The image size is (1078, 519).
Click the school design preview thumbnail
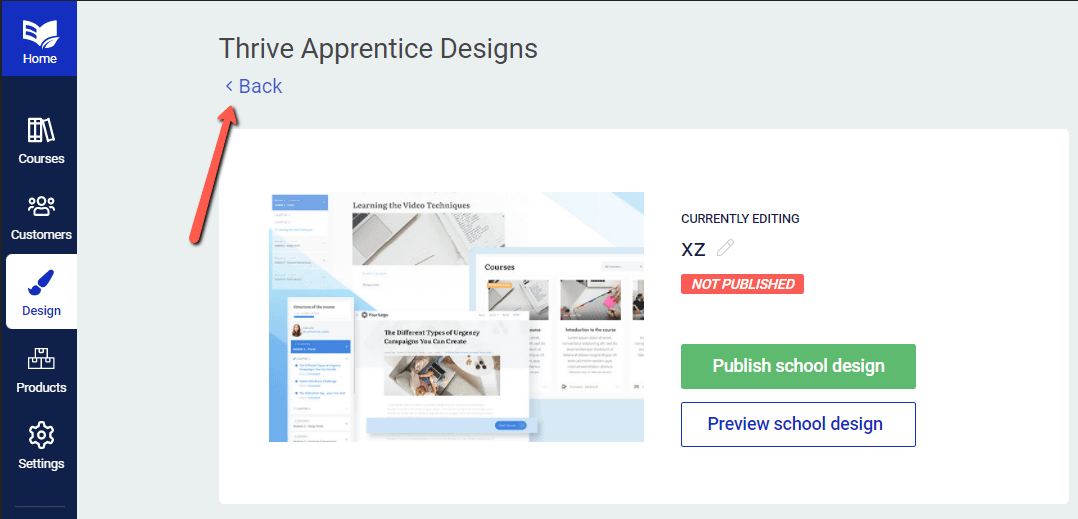[456, 317]
